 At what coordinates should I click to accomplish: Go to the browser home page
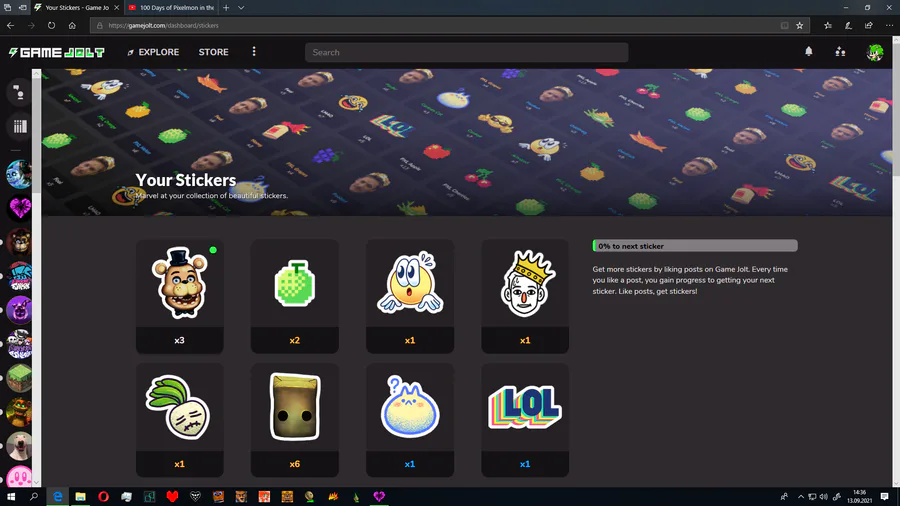72,25
